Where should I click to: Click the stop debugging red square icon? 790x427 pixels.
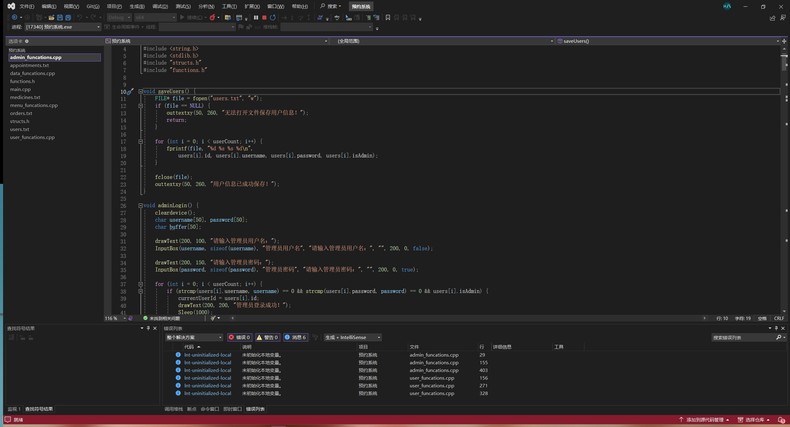tap(264, 17)
